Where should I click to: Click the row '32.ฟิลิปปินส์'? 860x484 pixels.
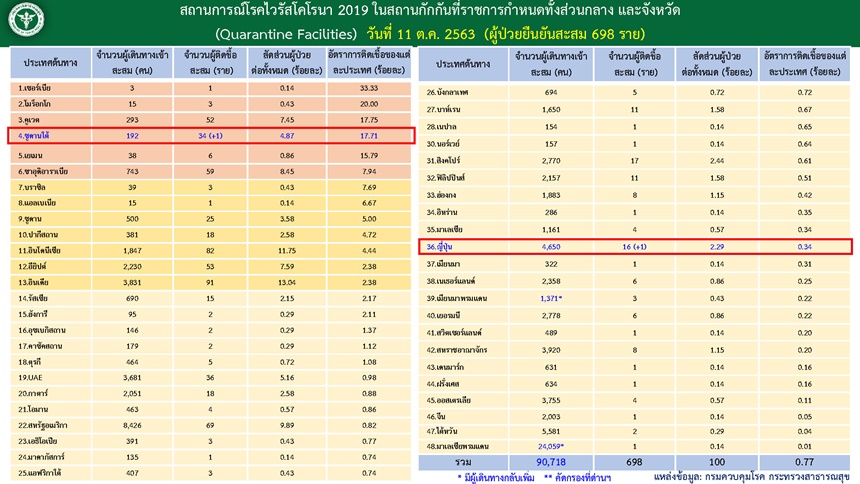click(634, 178)
